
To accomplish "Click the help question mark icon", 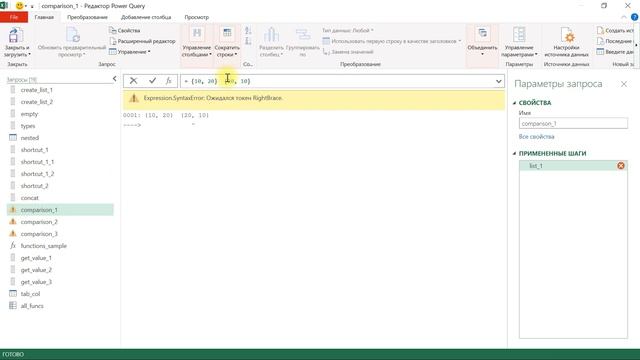I will [635, 17].
